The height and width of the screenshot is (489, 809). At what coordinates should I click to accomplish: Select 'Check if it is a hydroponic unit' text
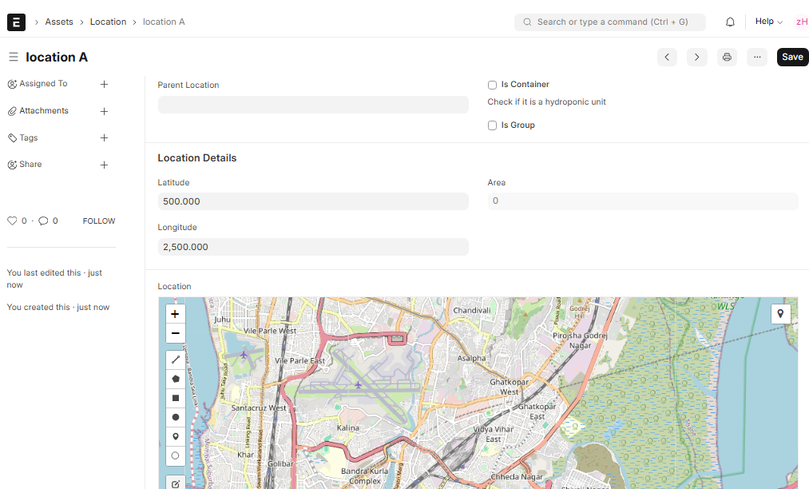coord(546,102)
